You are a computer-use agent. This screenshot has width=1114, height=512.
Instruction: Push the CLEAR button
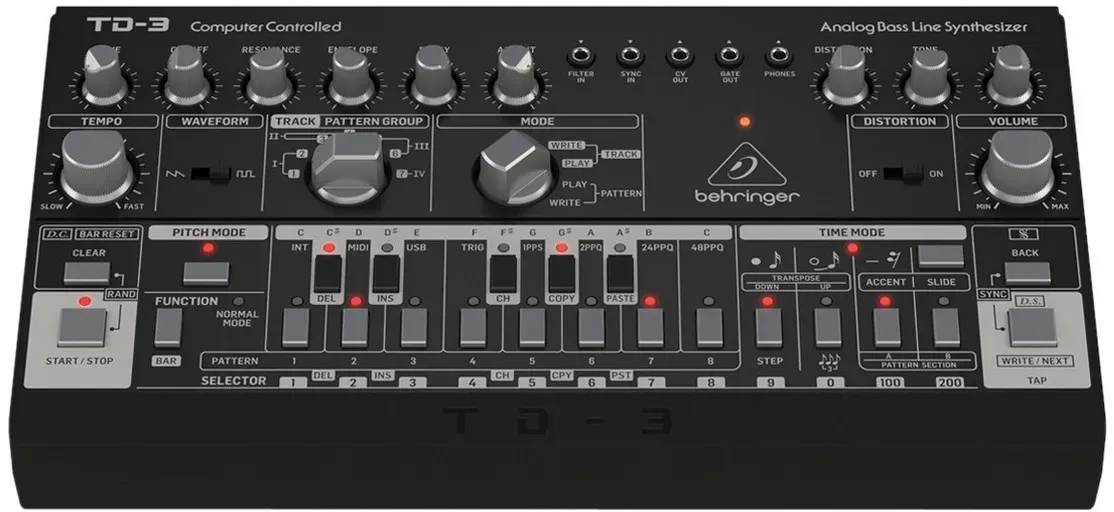[87, 273]
